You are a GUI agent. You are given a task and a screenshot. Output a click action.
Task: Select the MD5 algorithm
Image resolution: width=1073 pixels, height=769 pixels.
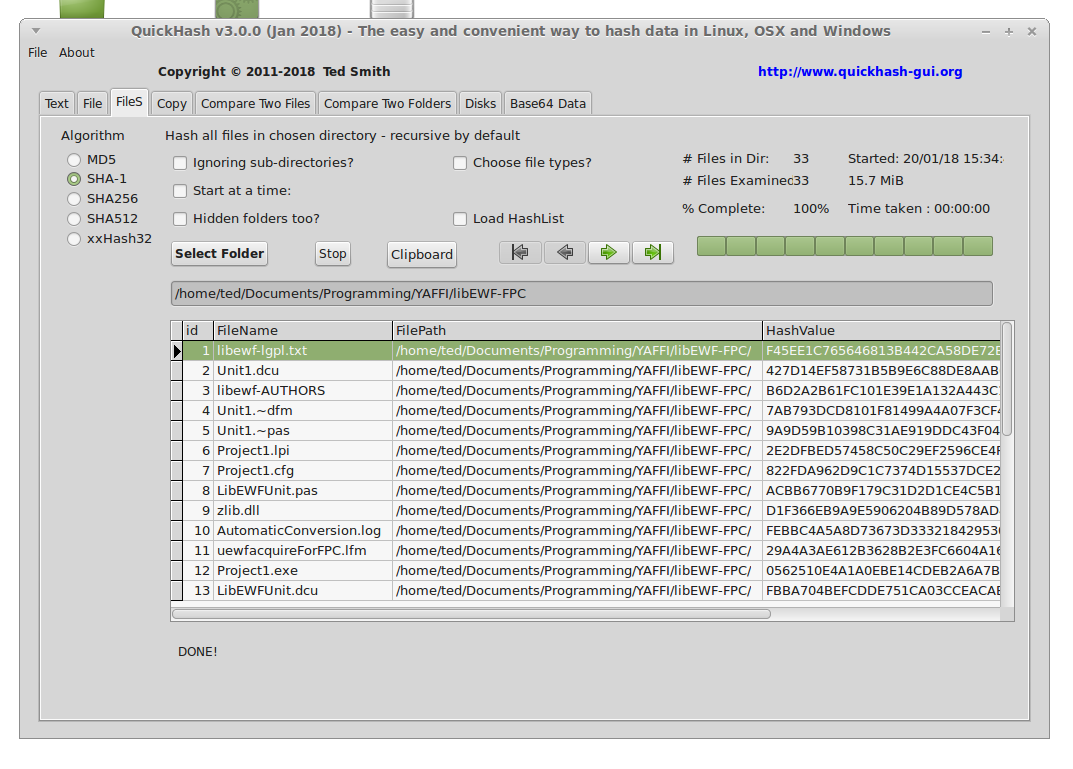(74, 160)
